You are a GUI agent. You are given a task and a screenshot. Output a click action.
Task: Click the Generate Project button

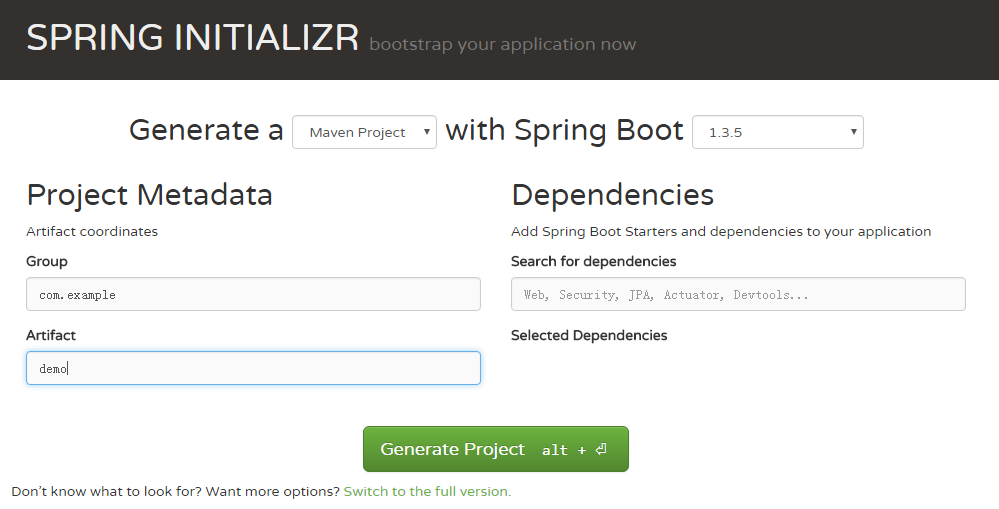coord(496,449)
